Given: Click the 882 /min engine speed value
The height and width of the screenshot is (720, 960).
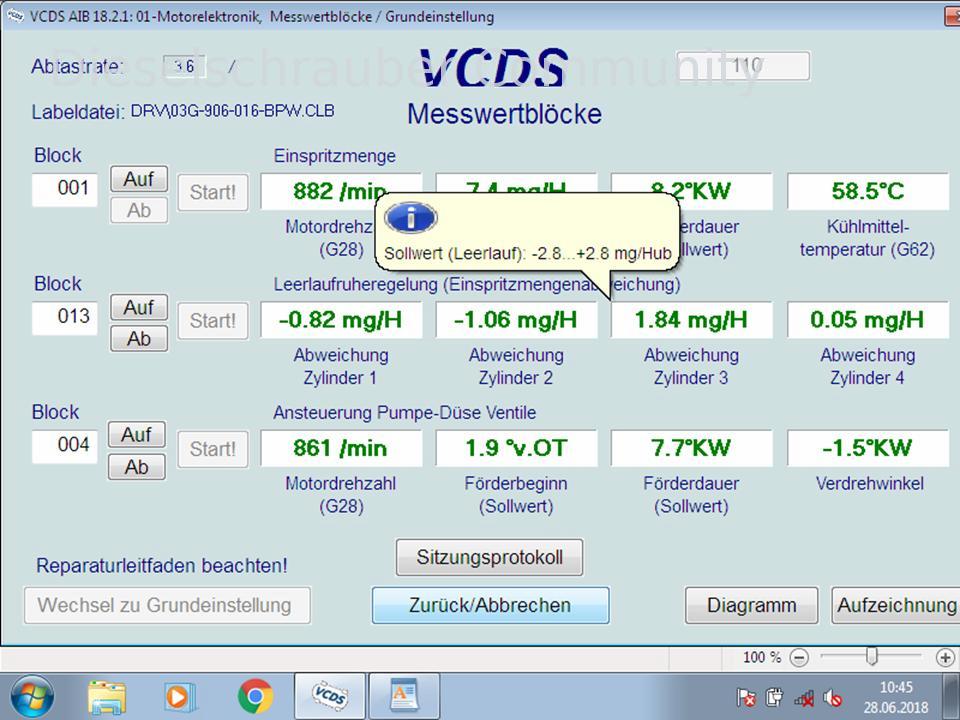Looking at the screenshot, I should tap(341, 191).
